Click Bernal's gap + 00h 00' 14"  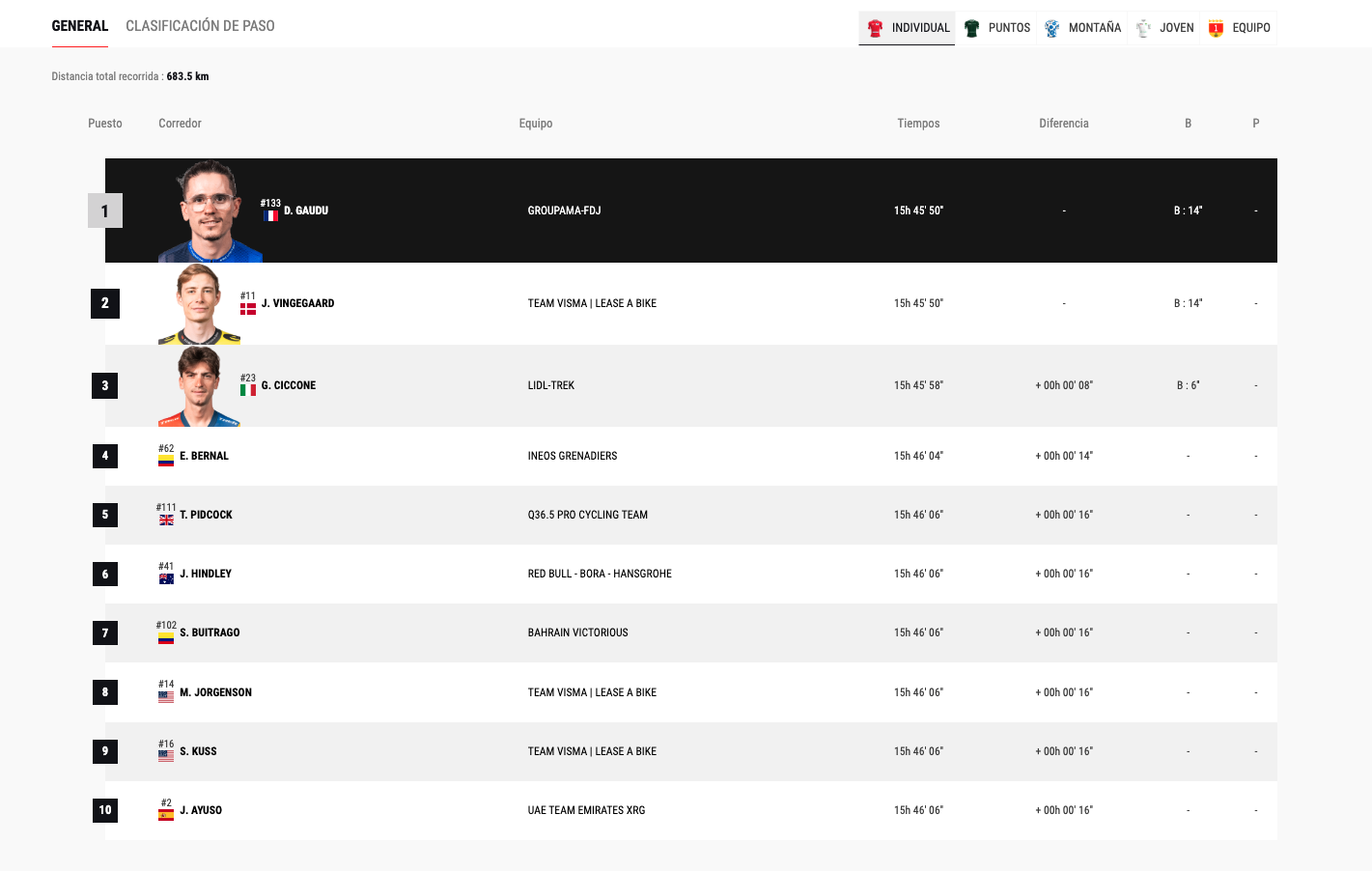click(x=1064, y=456)
